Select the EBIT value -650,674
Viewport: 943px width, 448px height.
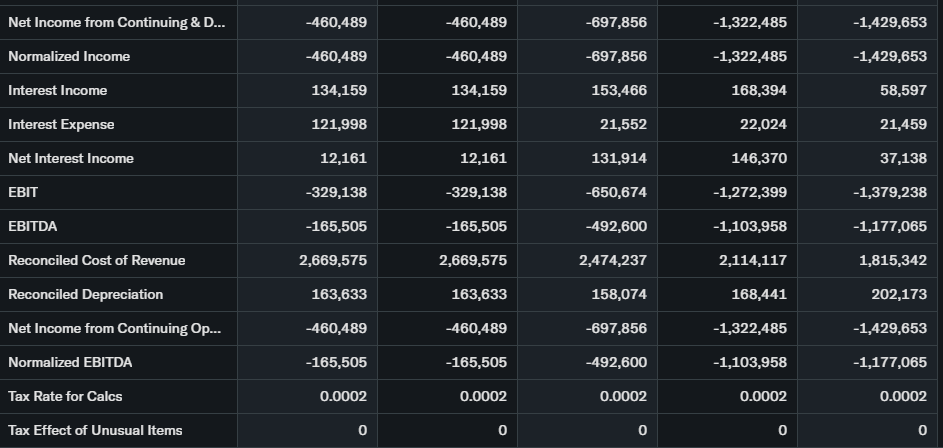[616, 193]
